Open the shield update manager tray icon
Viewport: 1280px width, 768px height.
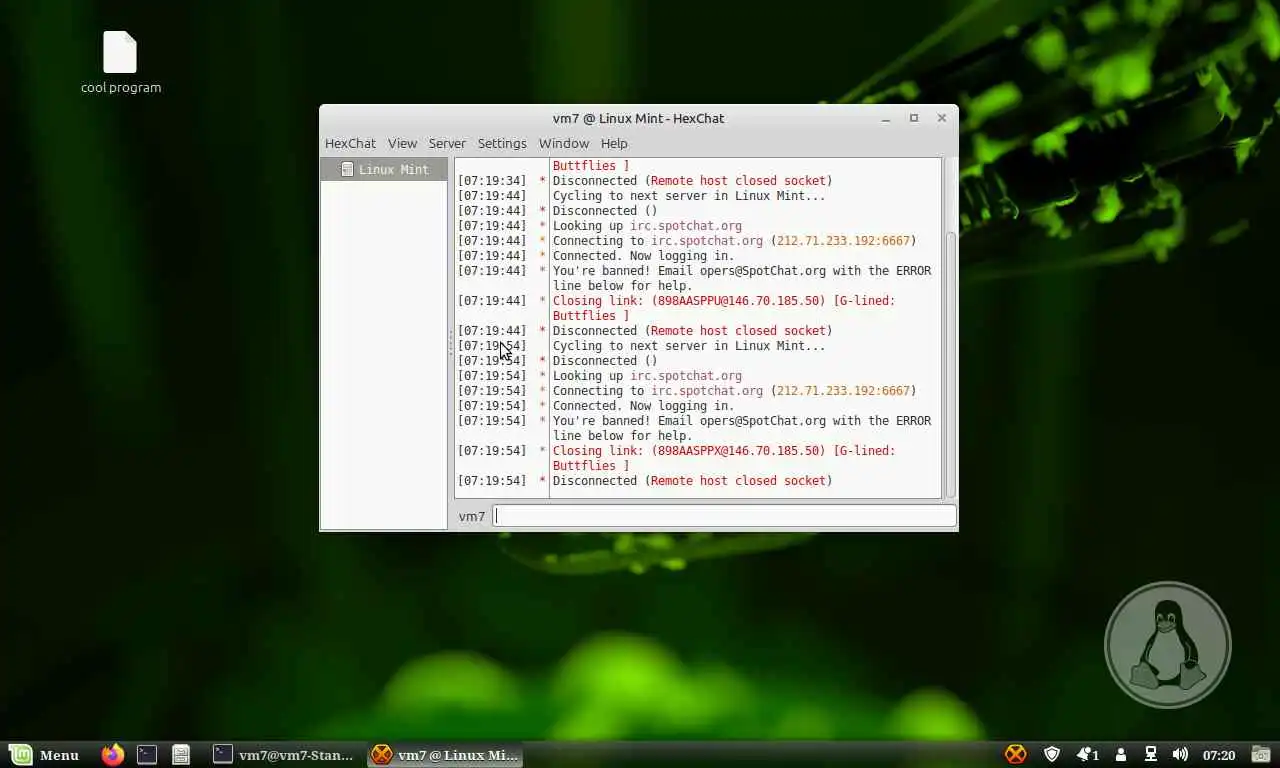[x=1052, y=754]
